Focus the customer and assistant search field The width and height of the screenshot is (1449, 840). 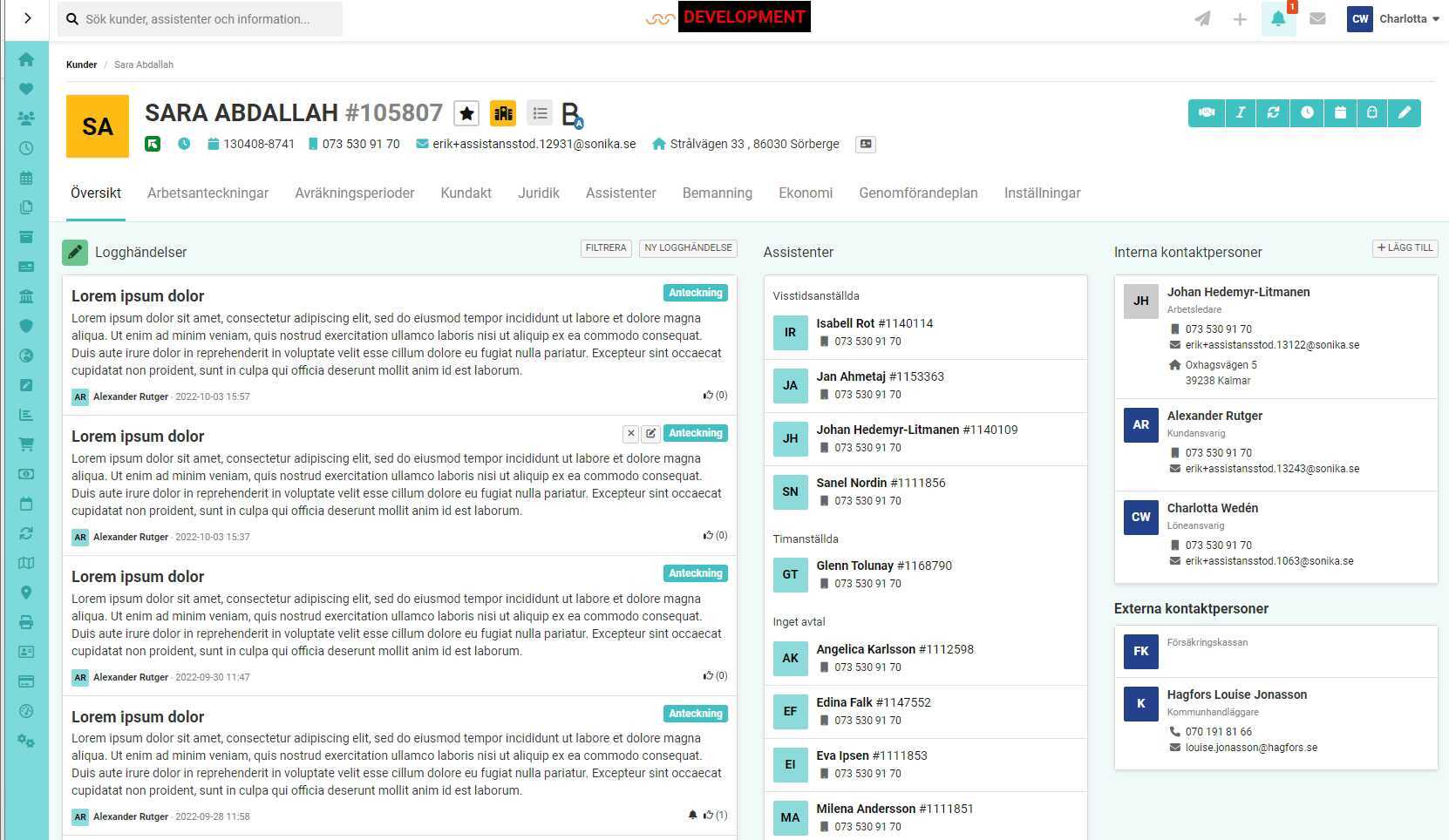pos(200,19)
